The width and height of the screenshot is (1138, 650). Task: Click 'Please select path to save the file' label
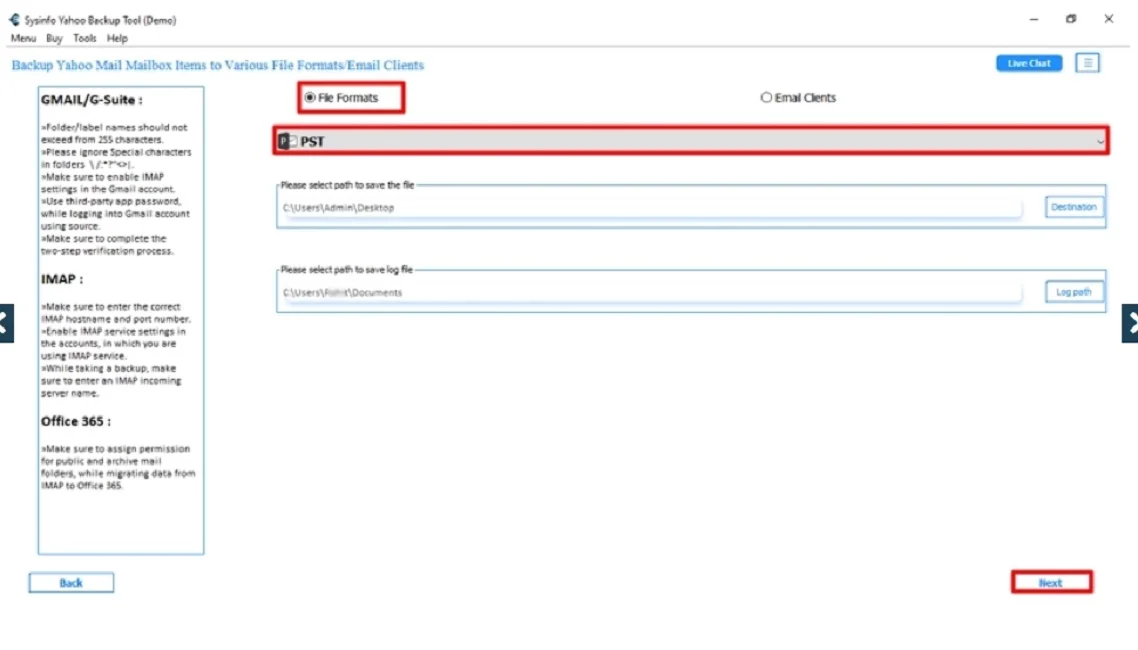tap(347, 185)
